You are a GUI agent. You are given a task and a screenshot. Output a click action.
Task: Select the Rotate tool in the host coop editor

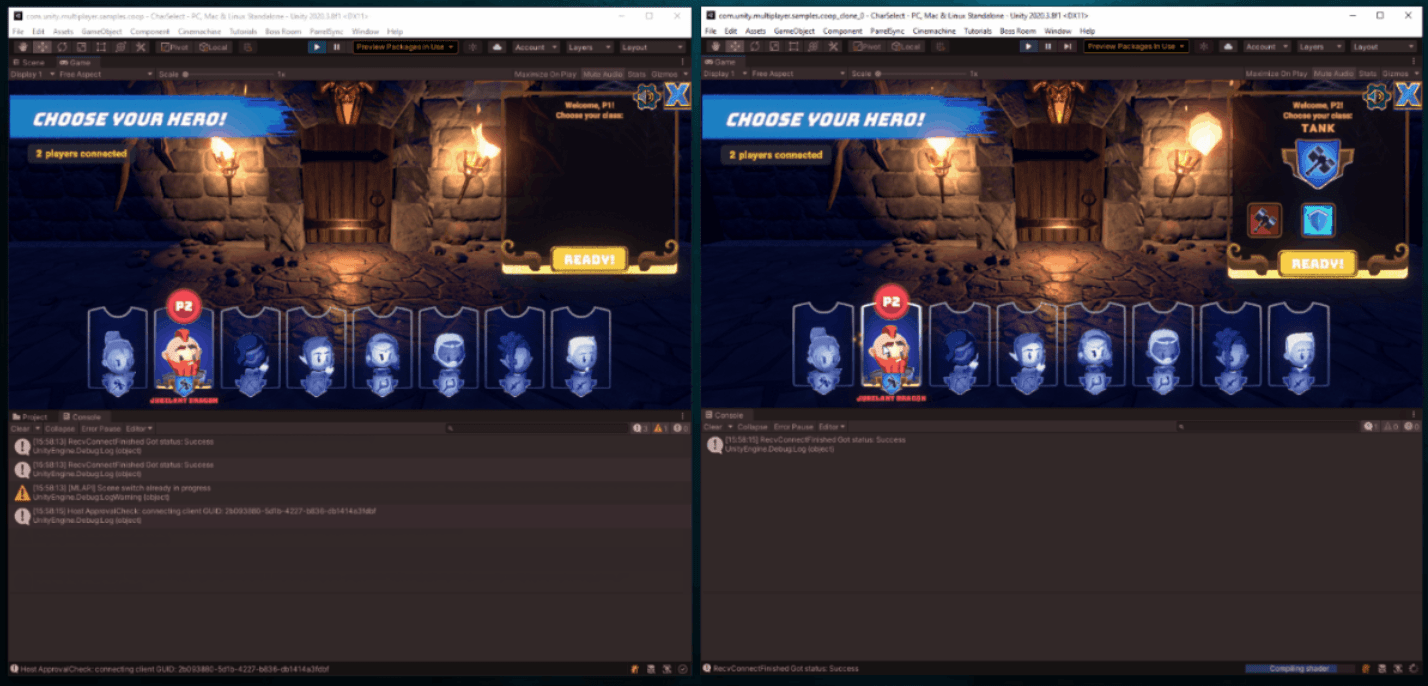62,47
